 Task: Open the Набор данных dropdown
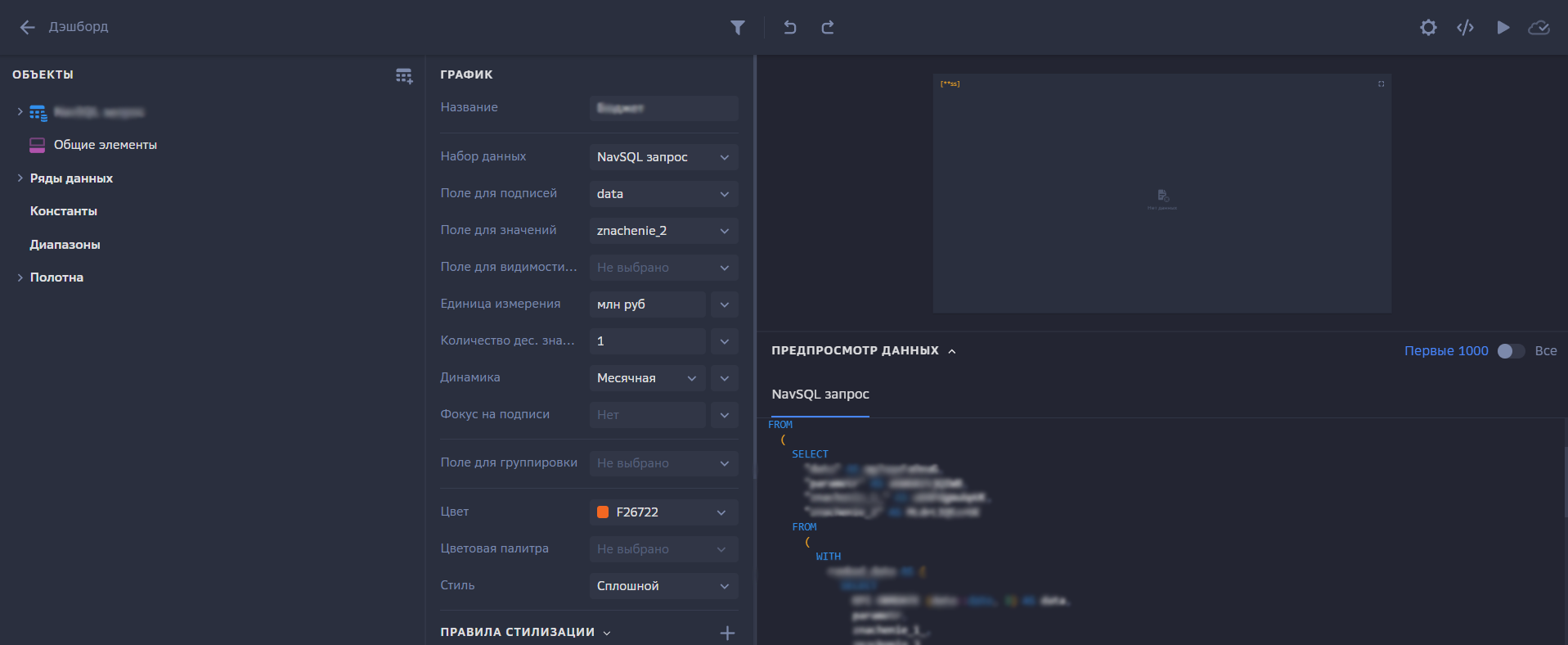point(663,157)
